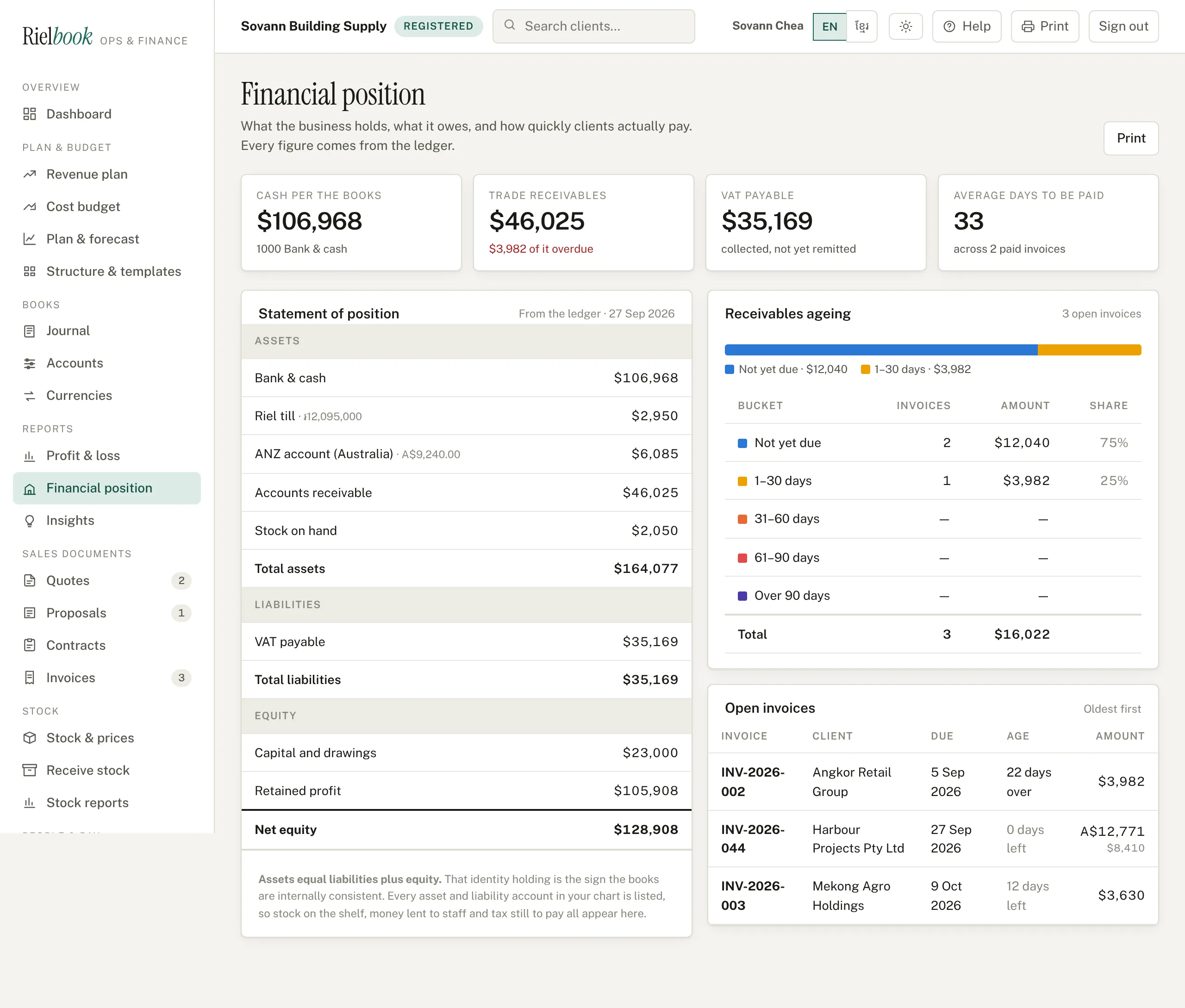Click the Structure & templates icon

point(30,271)
